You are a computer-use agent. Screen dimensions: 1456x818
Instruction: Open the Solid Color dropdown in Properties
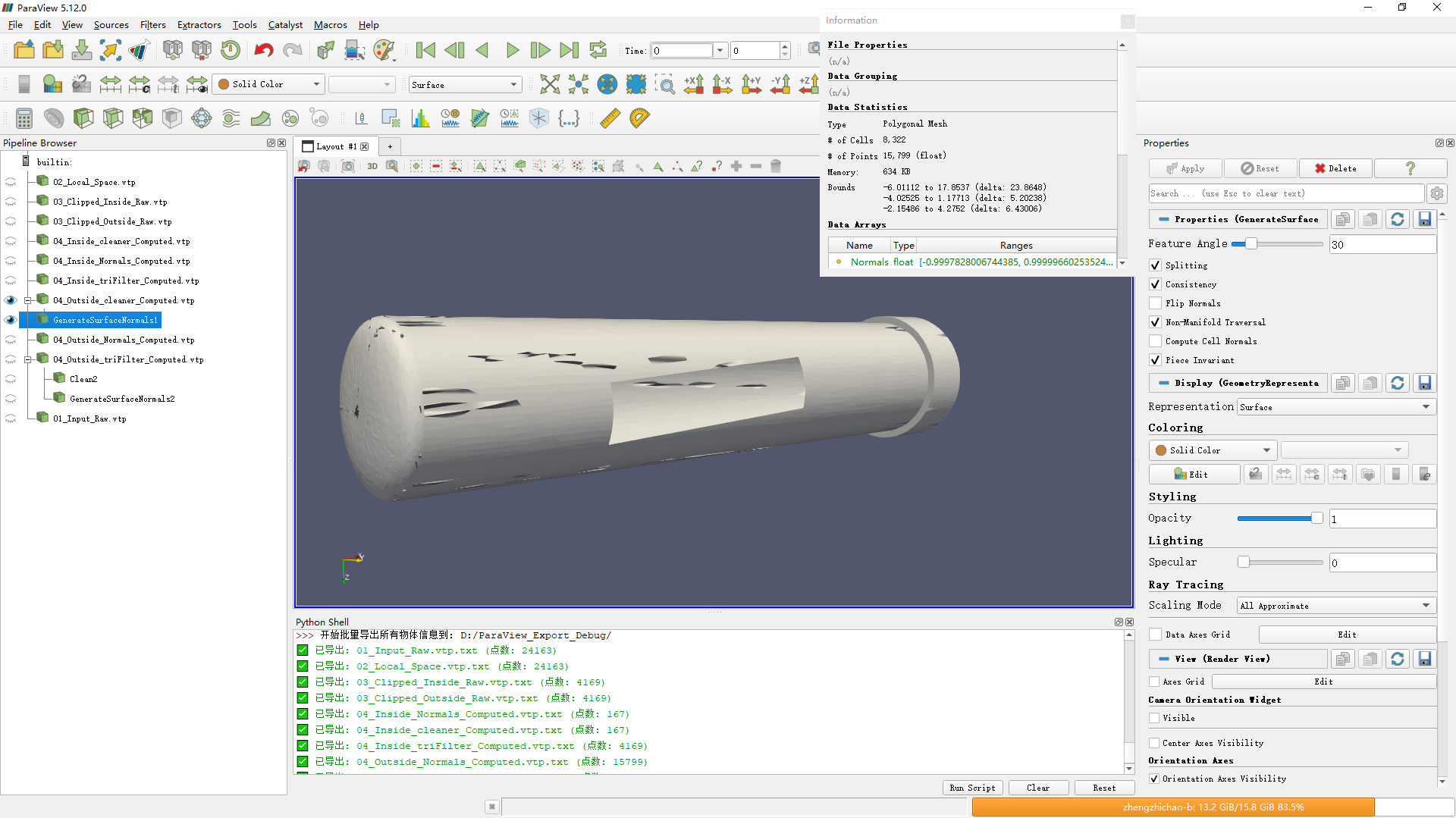click(x=1212, y=450)
